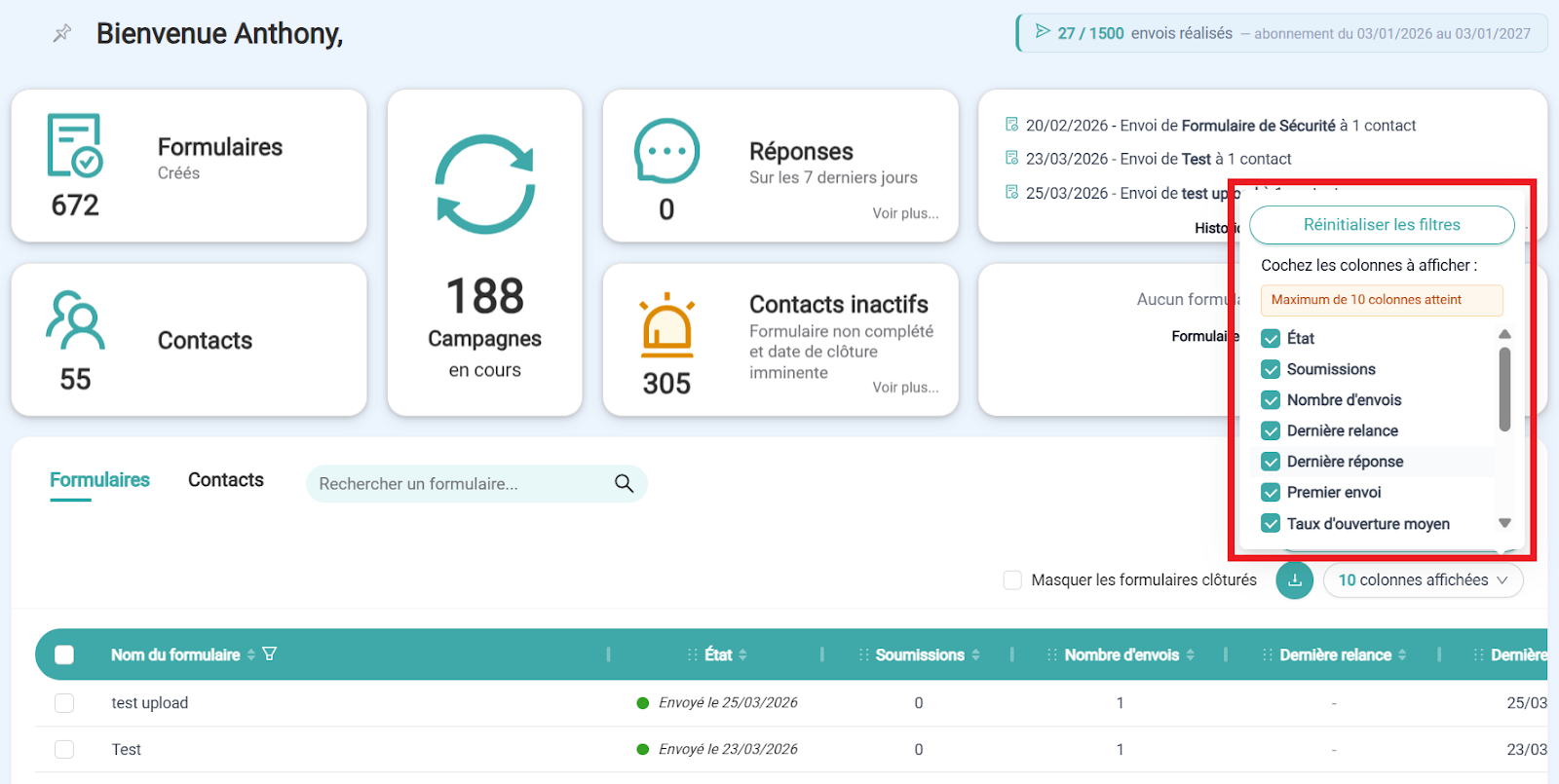Click the pin icon beside Bienvenue Anthony

pos(62,34)
